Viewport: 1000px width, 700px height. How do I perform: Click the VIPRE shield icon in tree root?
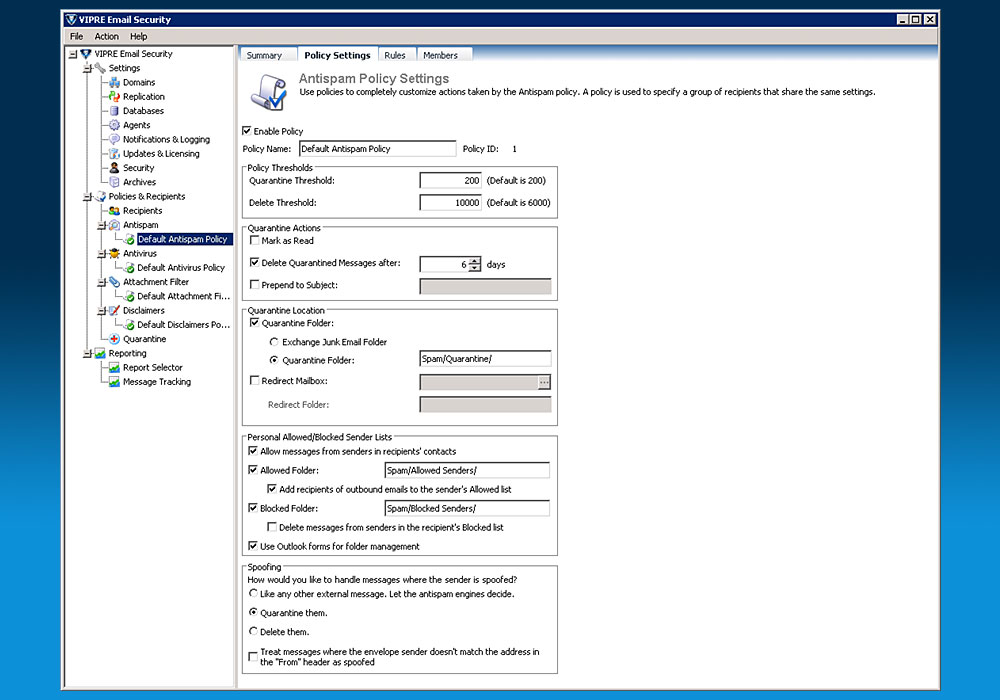click(85, 54)
